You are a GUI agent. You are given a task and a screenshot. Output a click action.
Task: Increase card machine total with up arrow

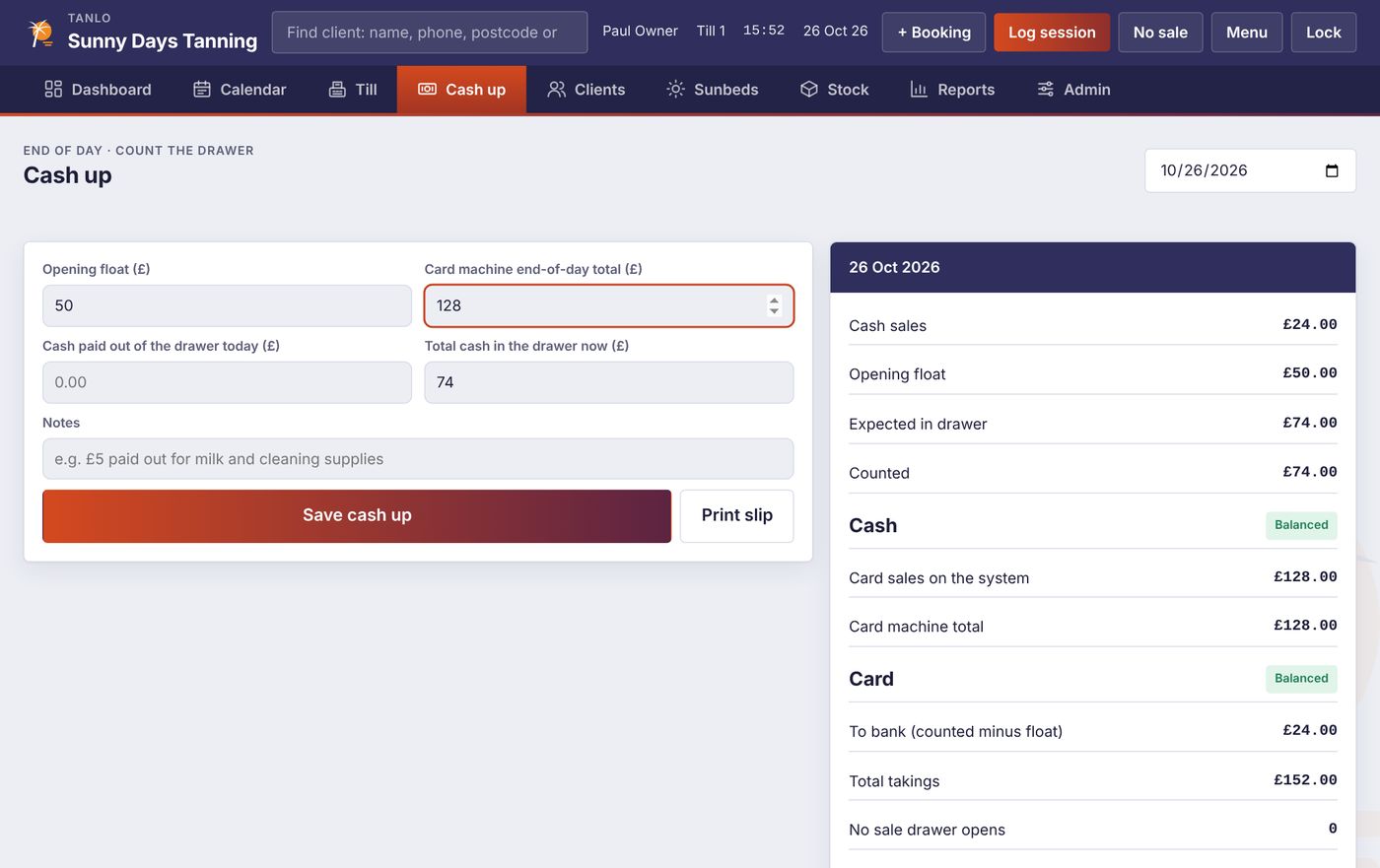[774, 300]
